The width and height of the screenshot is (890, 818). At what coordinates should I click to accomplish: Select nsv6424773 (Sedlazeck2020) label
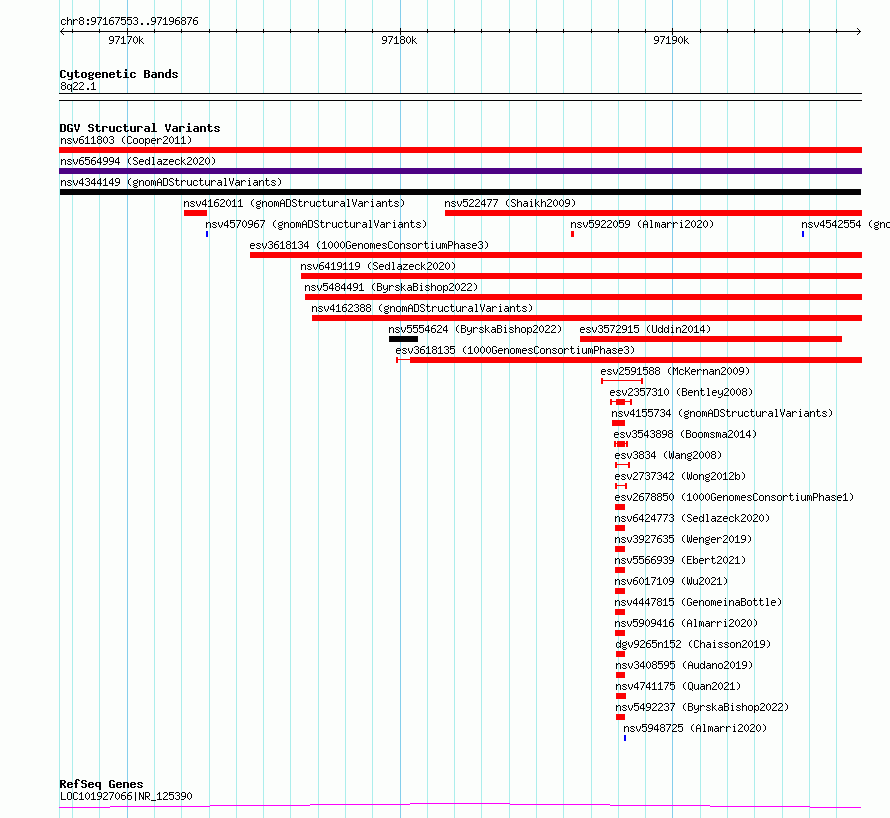[x=692, y=518]
